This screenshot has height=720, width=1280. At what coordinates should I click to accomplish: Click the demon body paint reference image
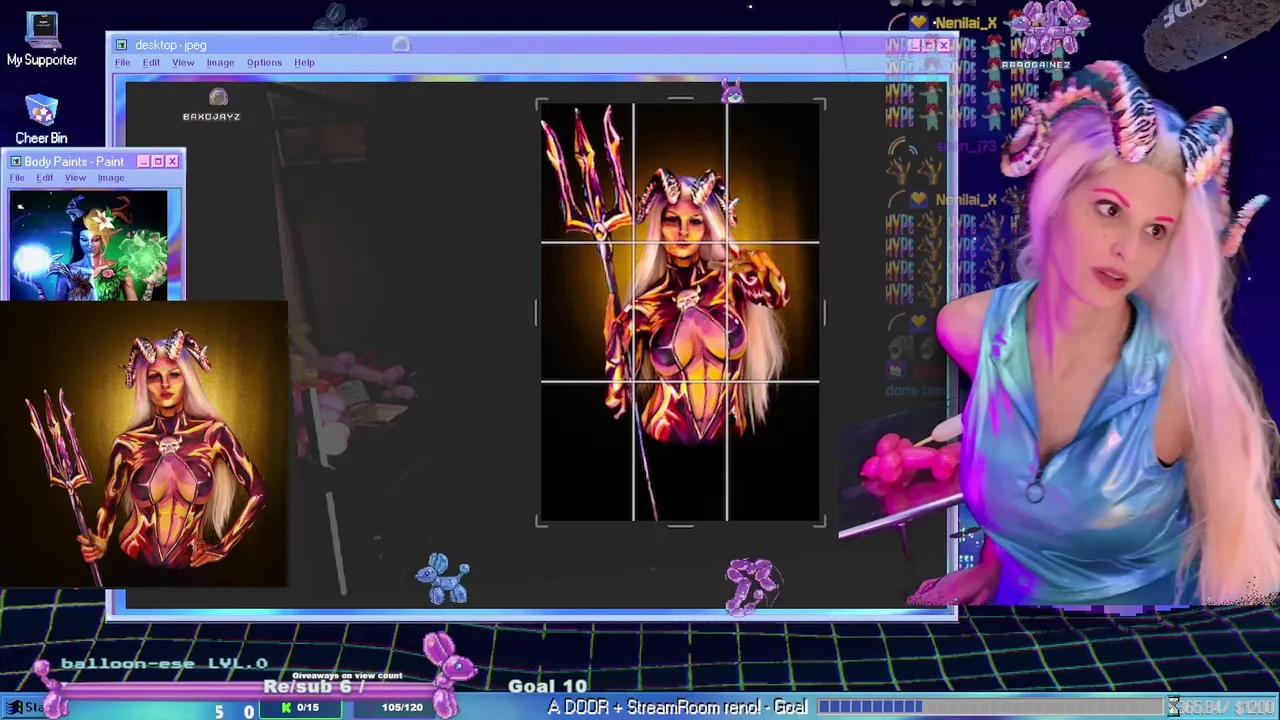point(144,443)
